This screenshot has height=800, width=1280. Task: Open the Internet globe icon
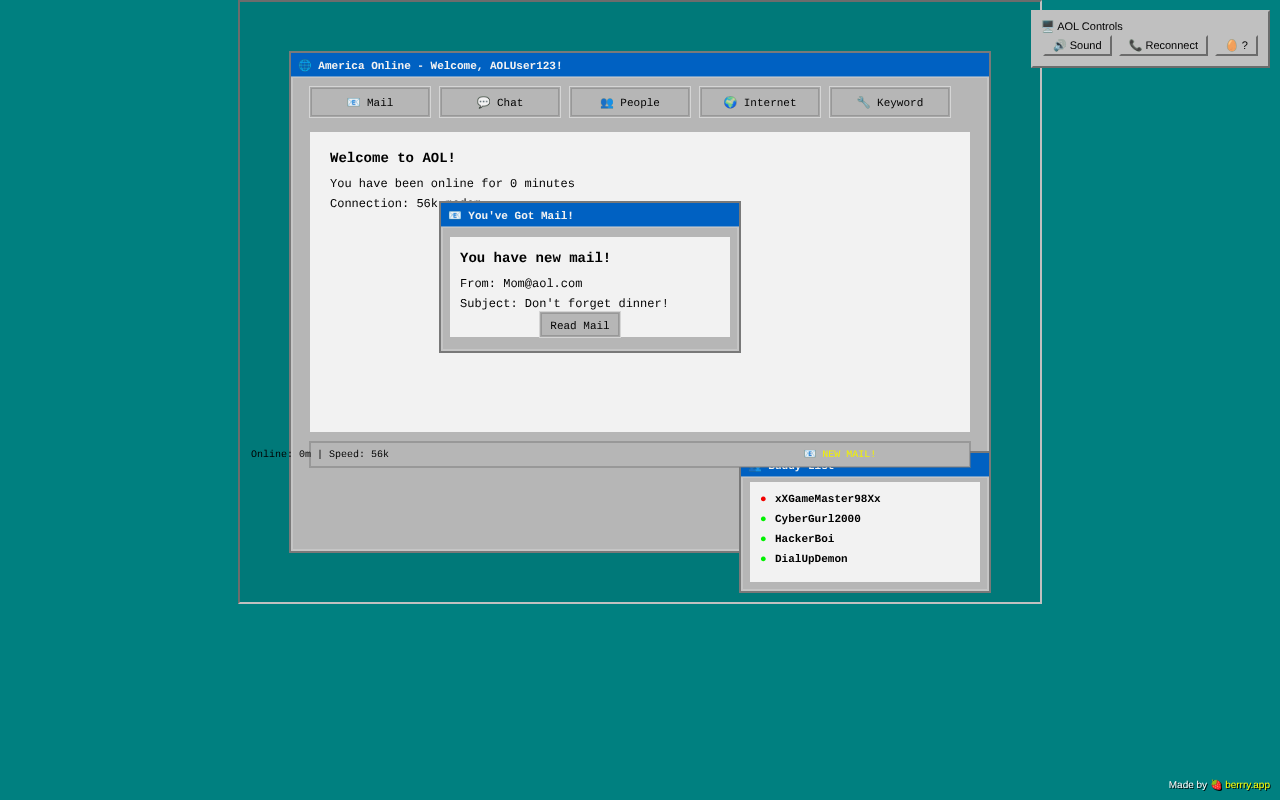coord(730,101)
